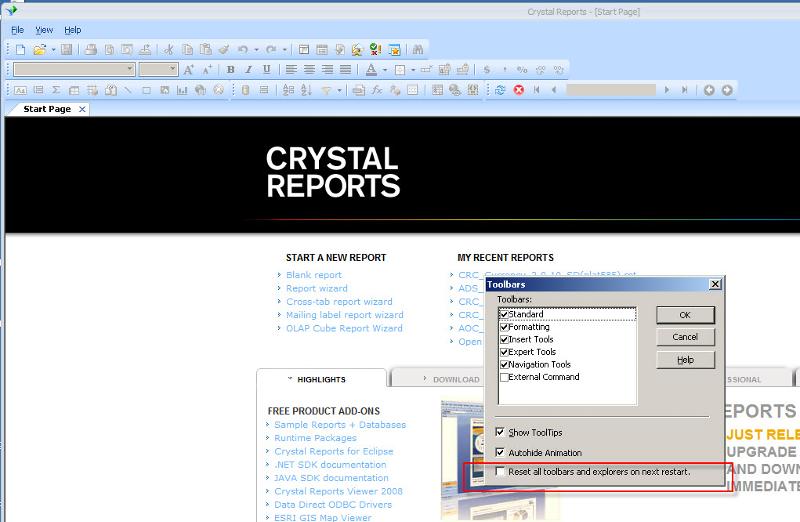Select the Start Page tab
The height and width of the screenshot is (522, 800).
click(x=47, y=109)
